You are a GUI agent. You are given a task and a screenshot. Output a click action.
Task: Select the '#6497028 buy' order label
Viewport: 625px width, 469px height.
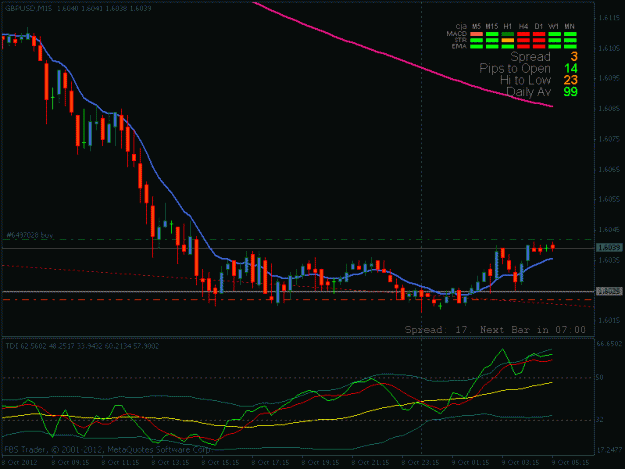30,235
